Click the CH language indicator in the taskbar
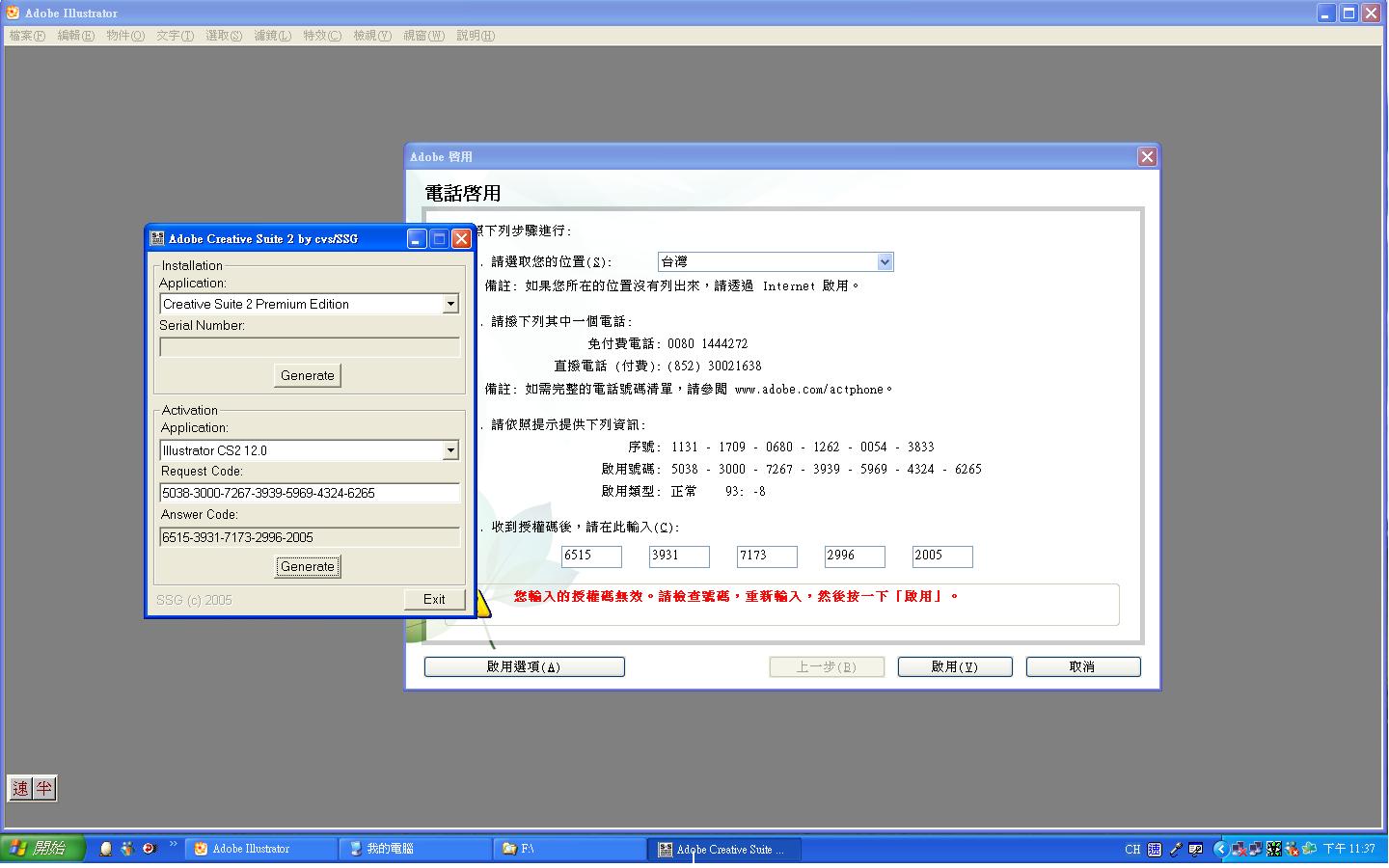 (1132, 850)
